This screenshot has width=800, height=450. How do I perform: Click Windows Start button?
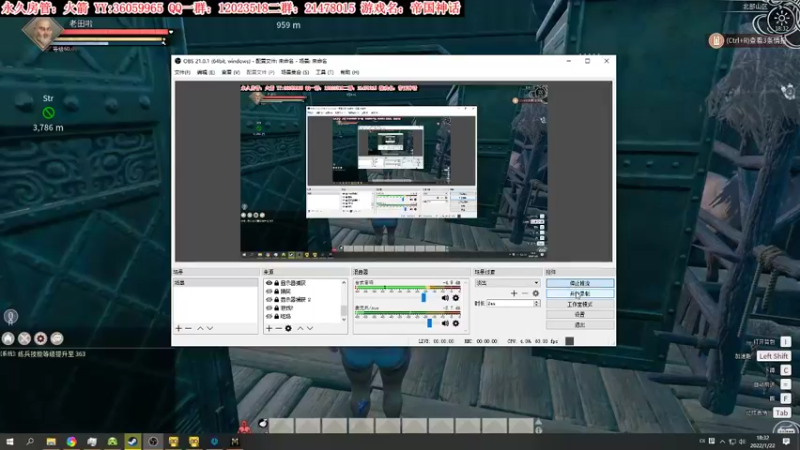coord(10,441)
